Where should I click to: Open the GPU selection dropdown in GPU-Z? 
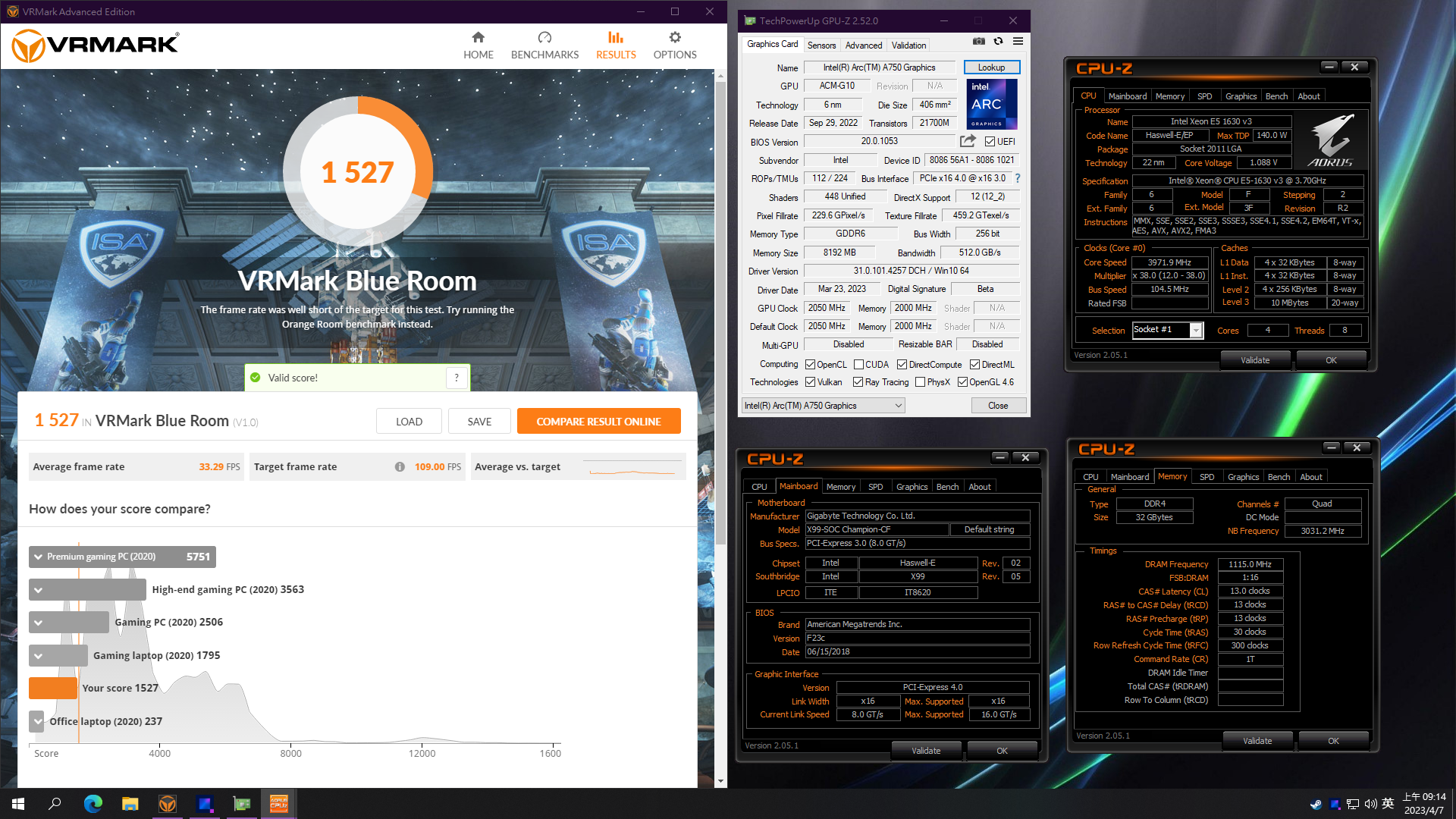point(823,406)
